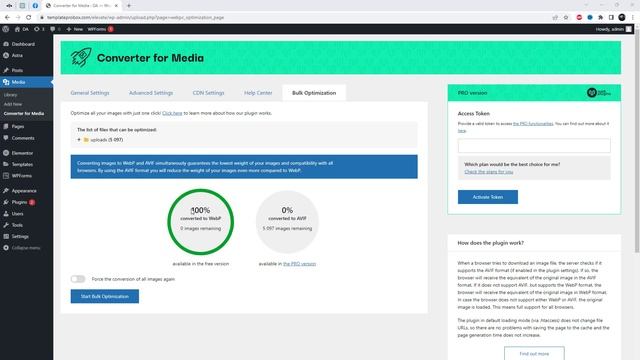Collapse the admin sidebar menu
640x360 pixels.
point(25,248)
